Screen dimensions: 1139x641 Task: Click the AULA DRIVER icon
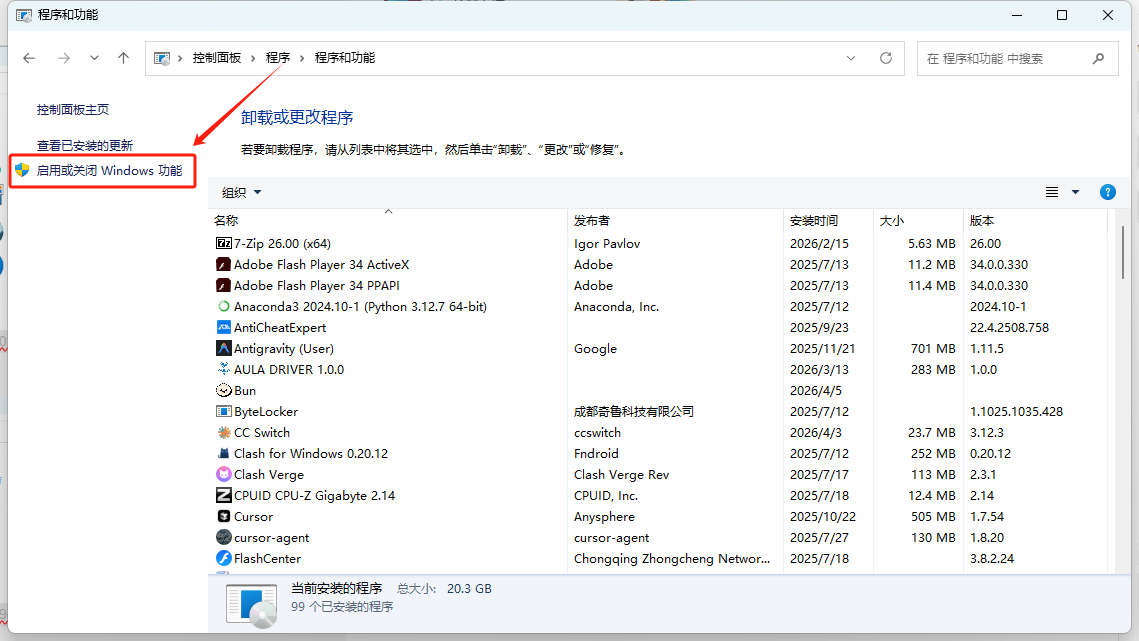click(x=224, y=369)
